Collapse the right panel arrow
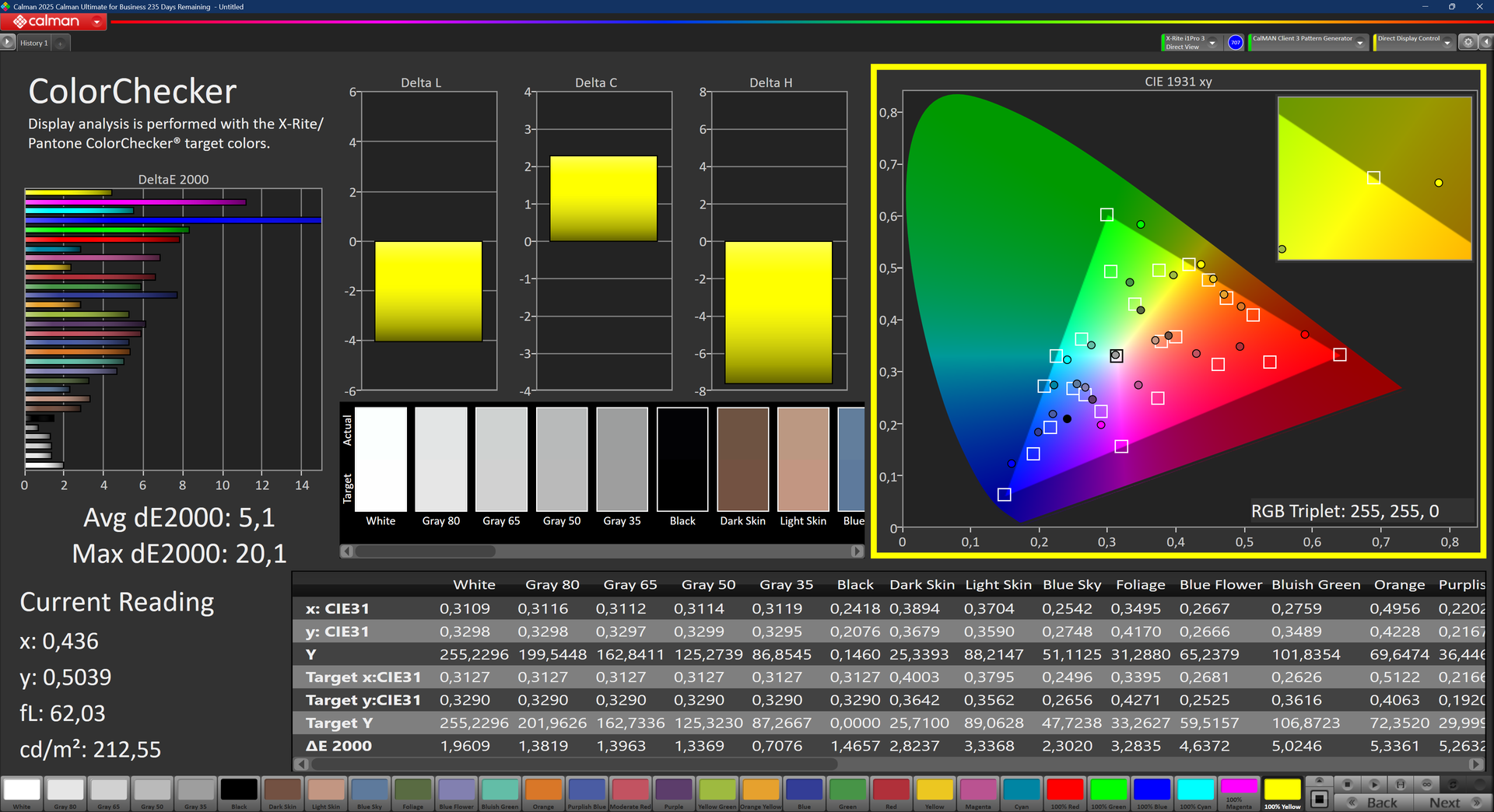Viewport: 1494px width, 812px height. (x=1485, y=43)
